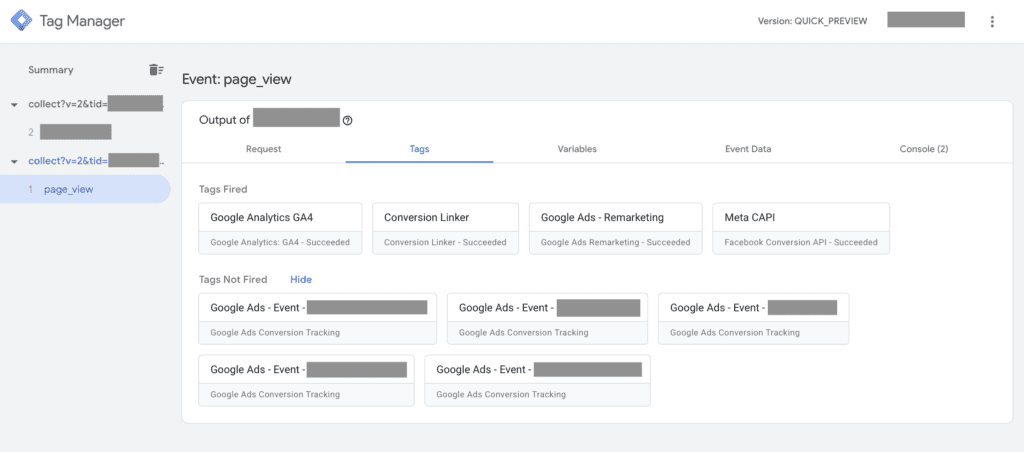This screenshot has width=1024, height=452.
Task: Collapse the first collect request group
Action: tap(14, 104)
